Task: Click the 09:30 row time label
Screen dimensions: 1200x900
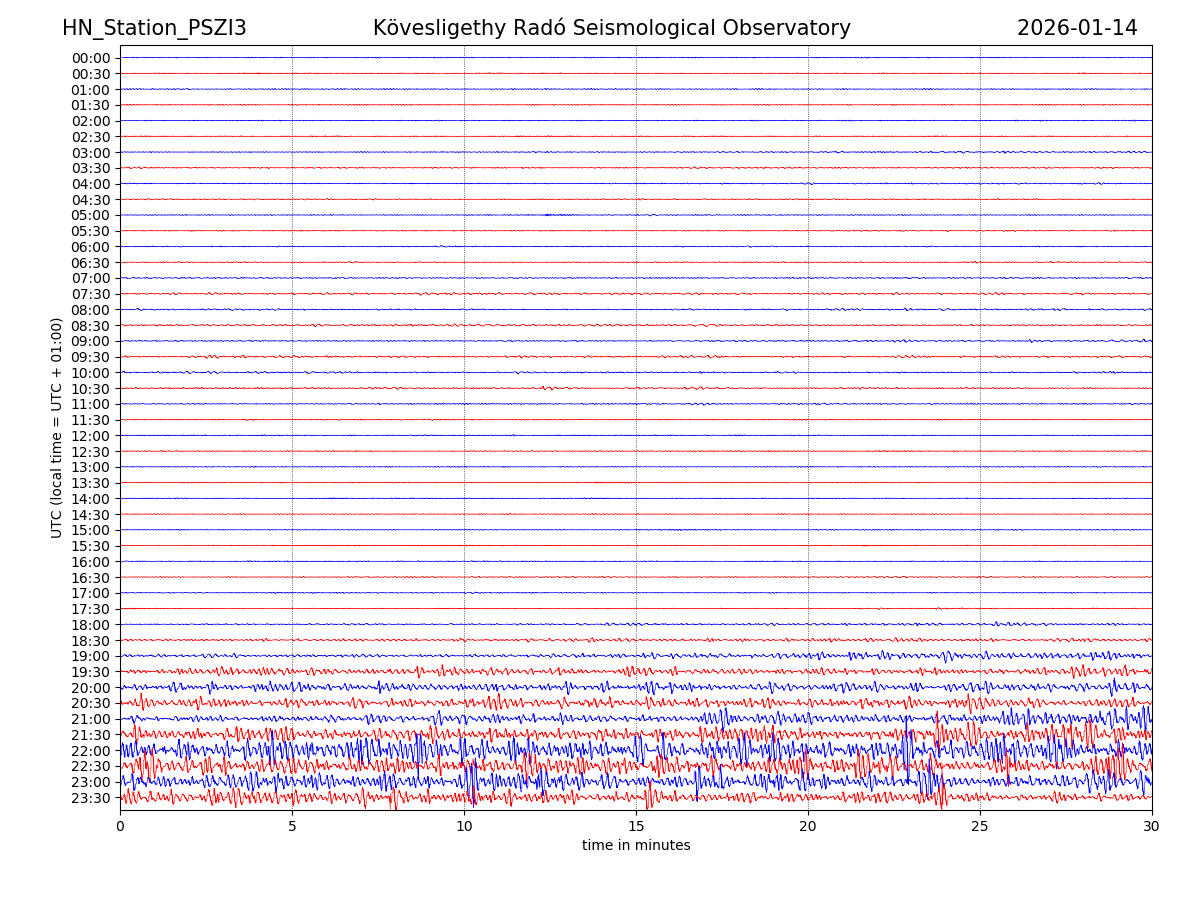Action: tap(91, 357)
